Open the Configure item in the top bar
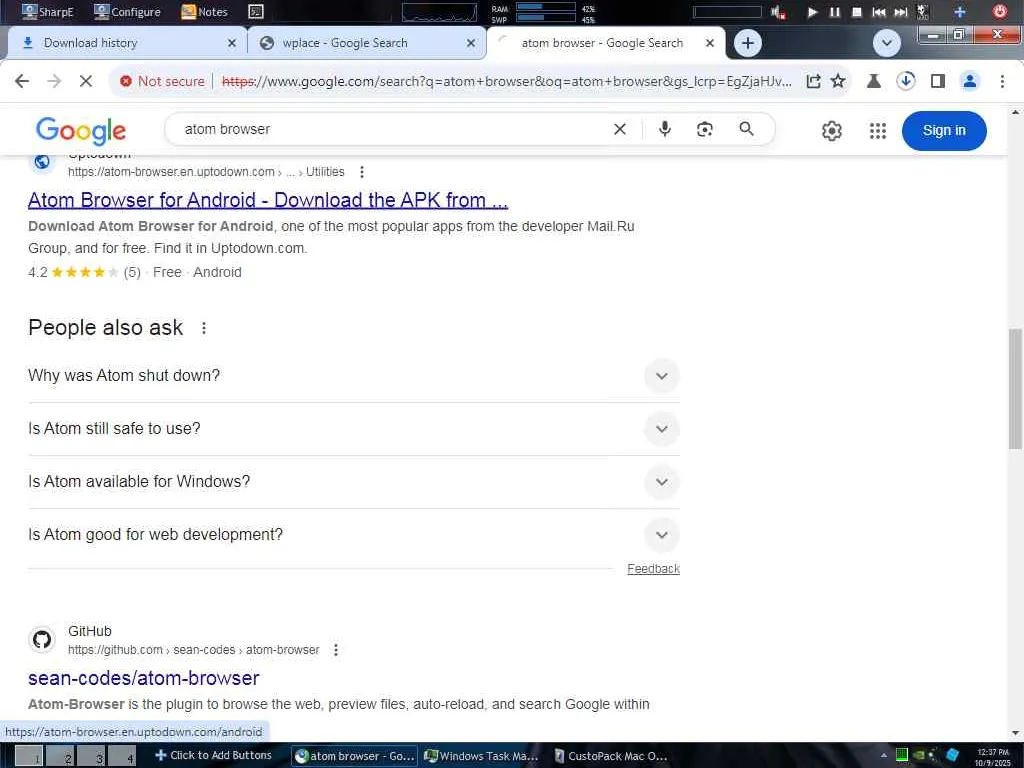The height and width of the screenshot is (768, 1024). click(x=127, y=11)
